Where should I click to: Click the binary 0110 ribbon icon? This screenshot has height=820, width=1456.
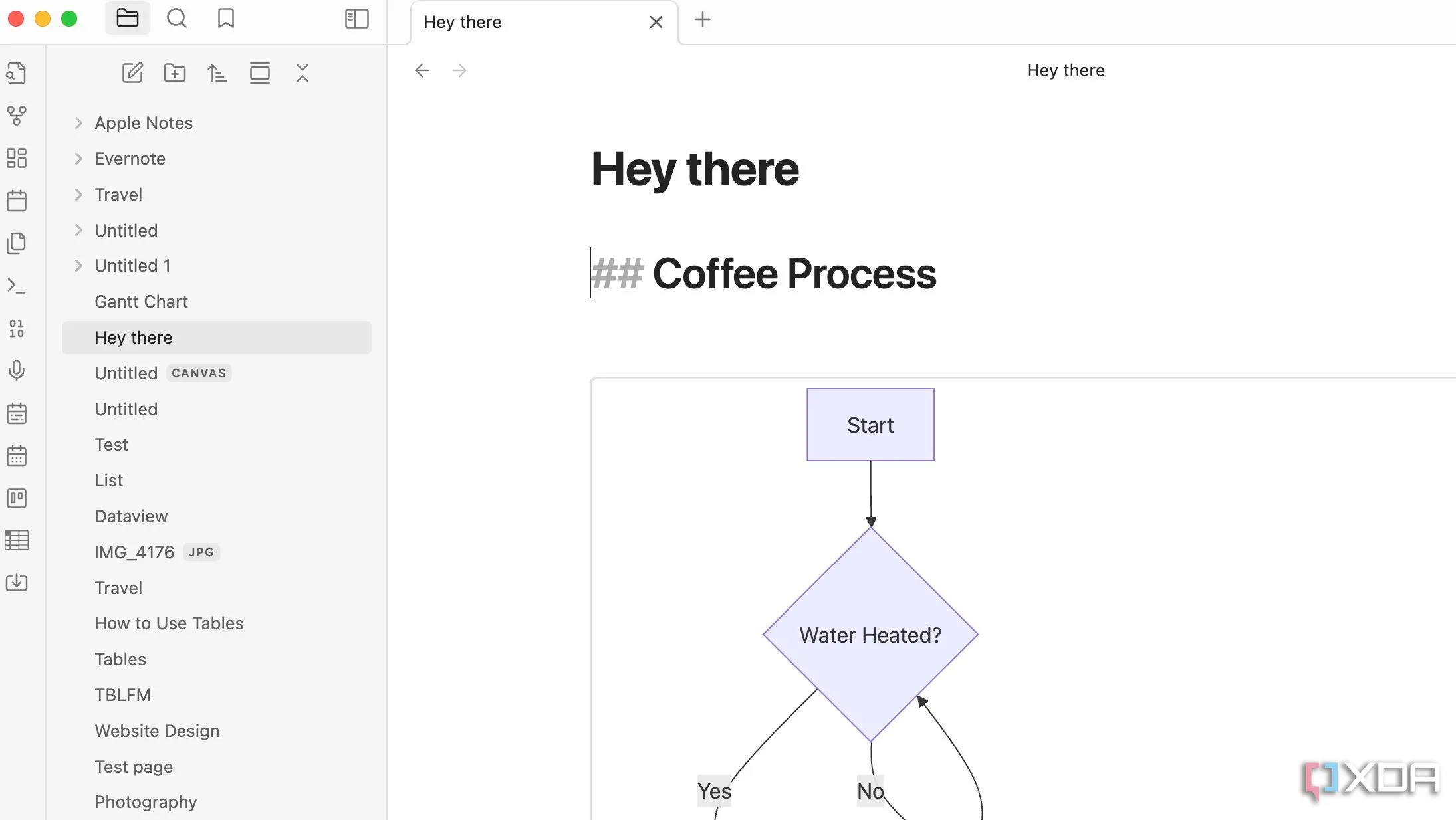[17, 328]
